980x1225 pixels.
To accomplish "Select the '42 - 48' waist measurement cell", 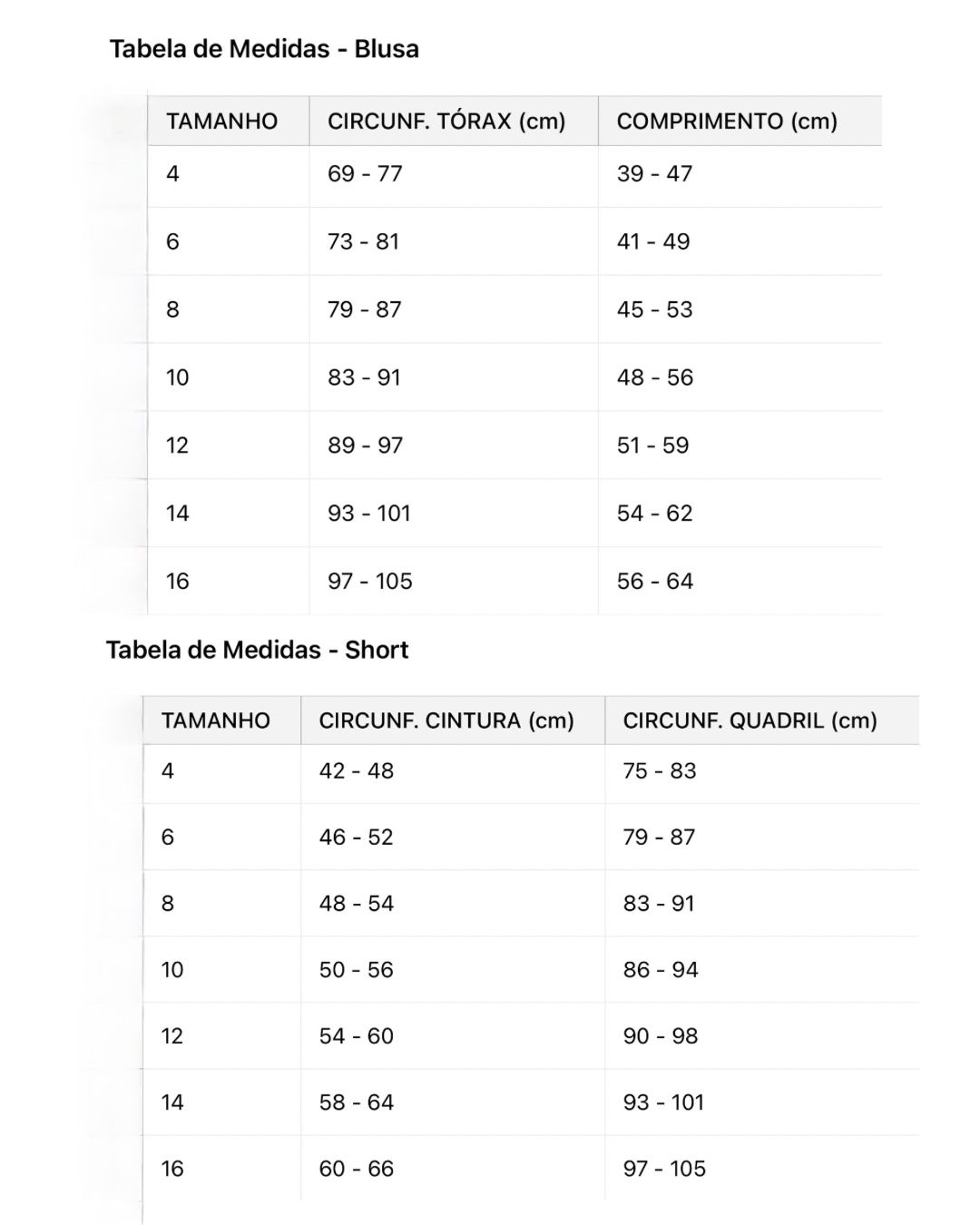I will click(x=356, y=771).
